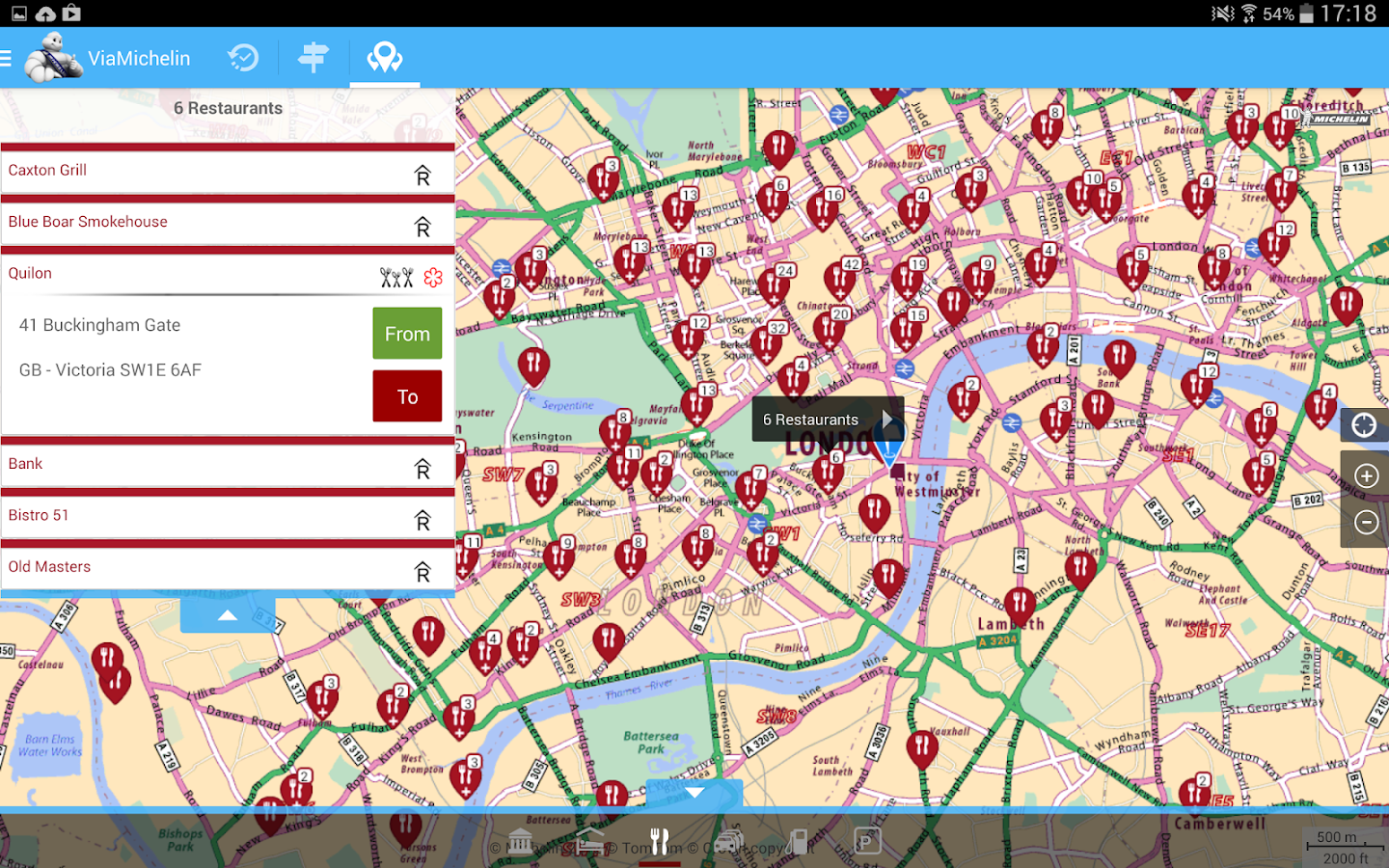Screen dimensions: 1389x868
Task: Click the Quilon Michelin star icon
Action: click(x=433, y=278)
